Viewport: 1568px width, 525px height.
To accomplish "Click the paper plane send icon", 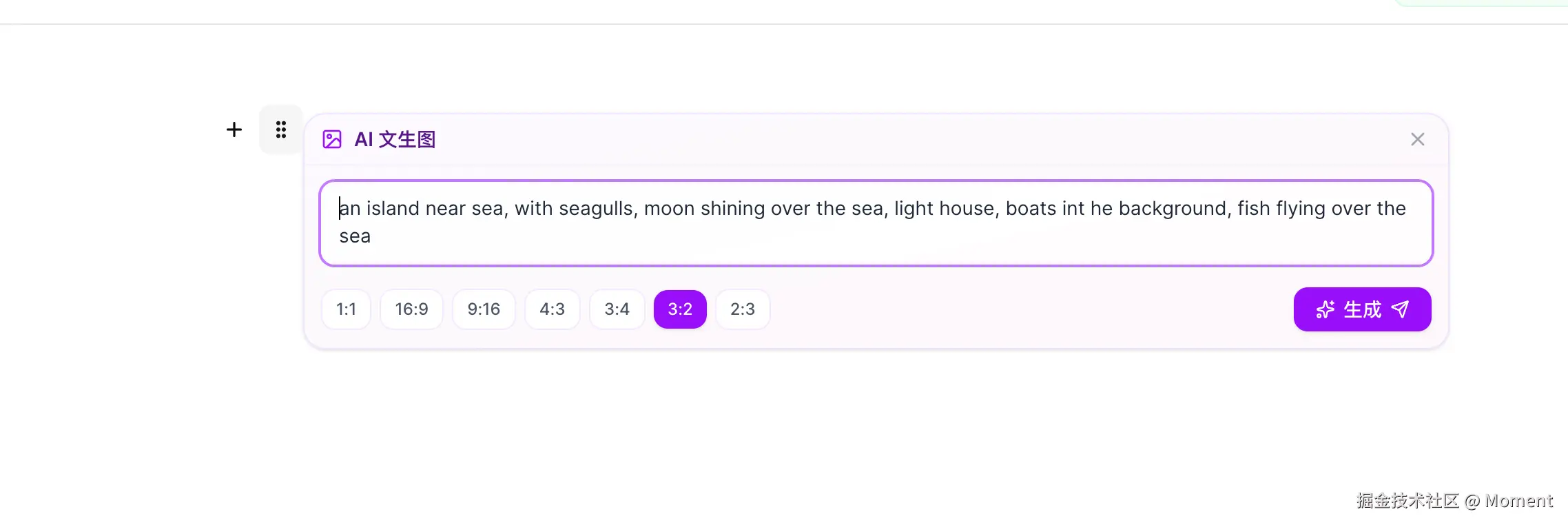I will 1400,309.
